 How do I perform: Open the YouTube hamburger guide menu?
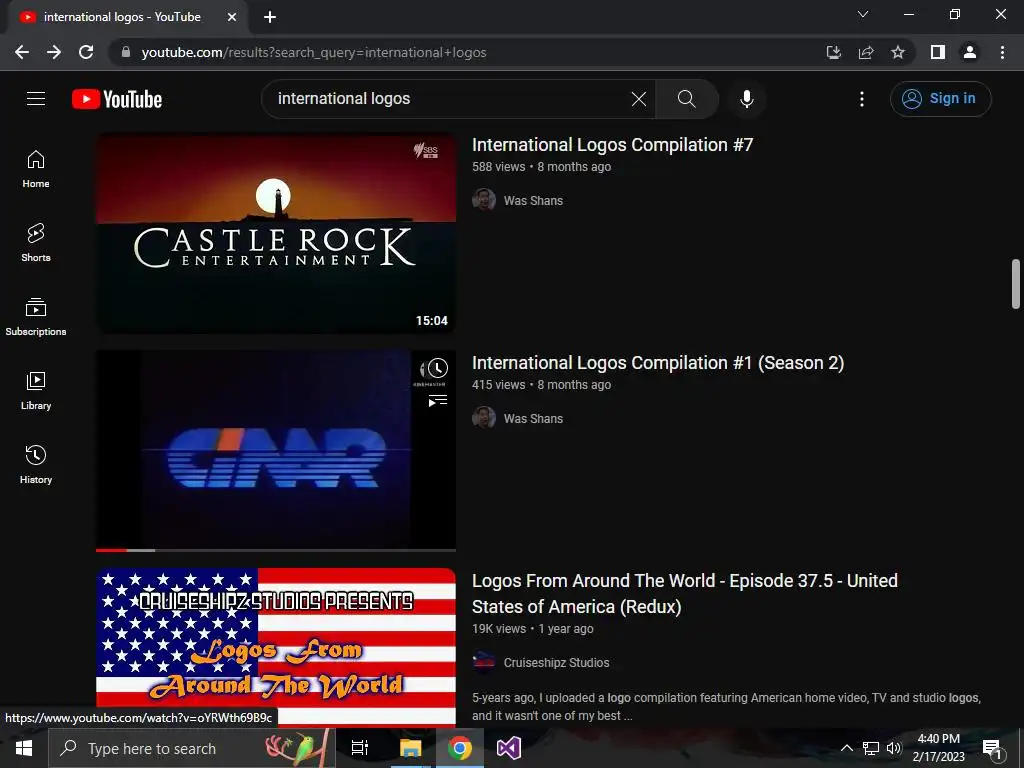click(x=36, y=99)
